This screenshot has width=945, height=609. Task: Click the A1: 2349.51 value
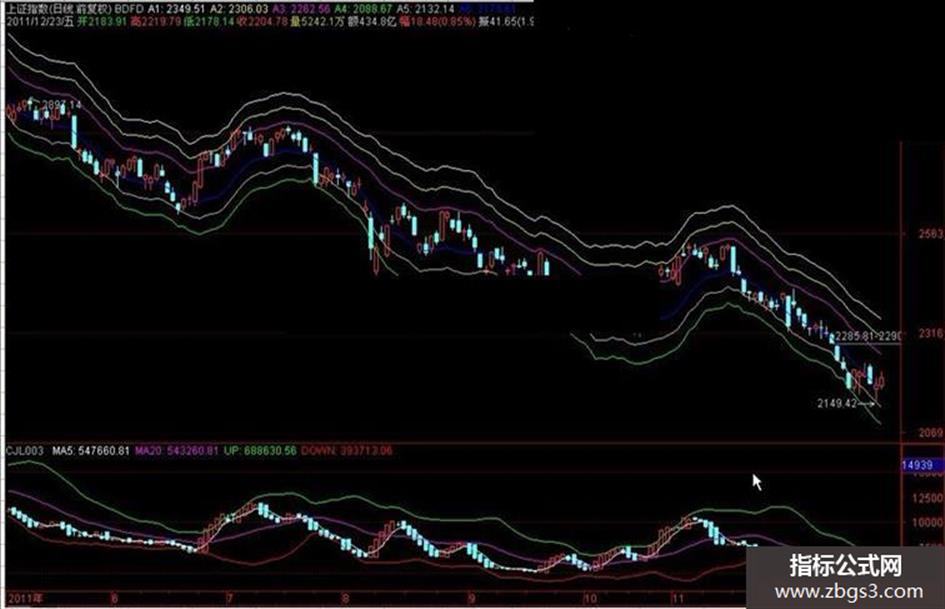(x=176, y=8)
